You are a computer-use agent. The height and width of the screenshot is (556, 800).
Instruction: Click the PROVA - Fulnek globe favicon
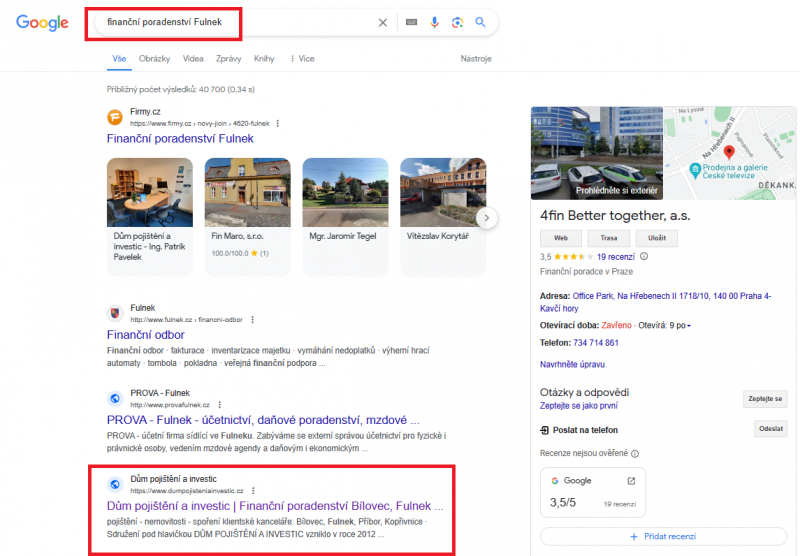click(115, 398)
